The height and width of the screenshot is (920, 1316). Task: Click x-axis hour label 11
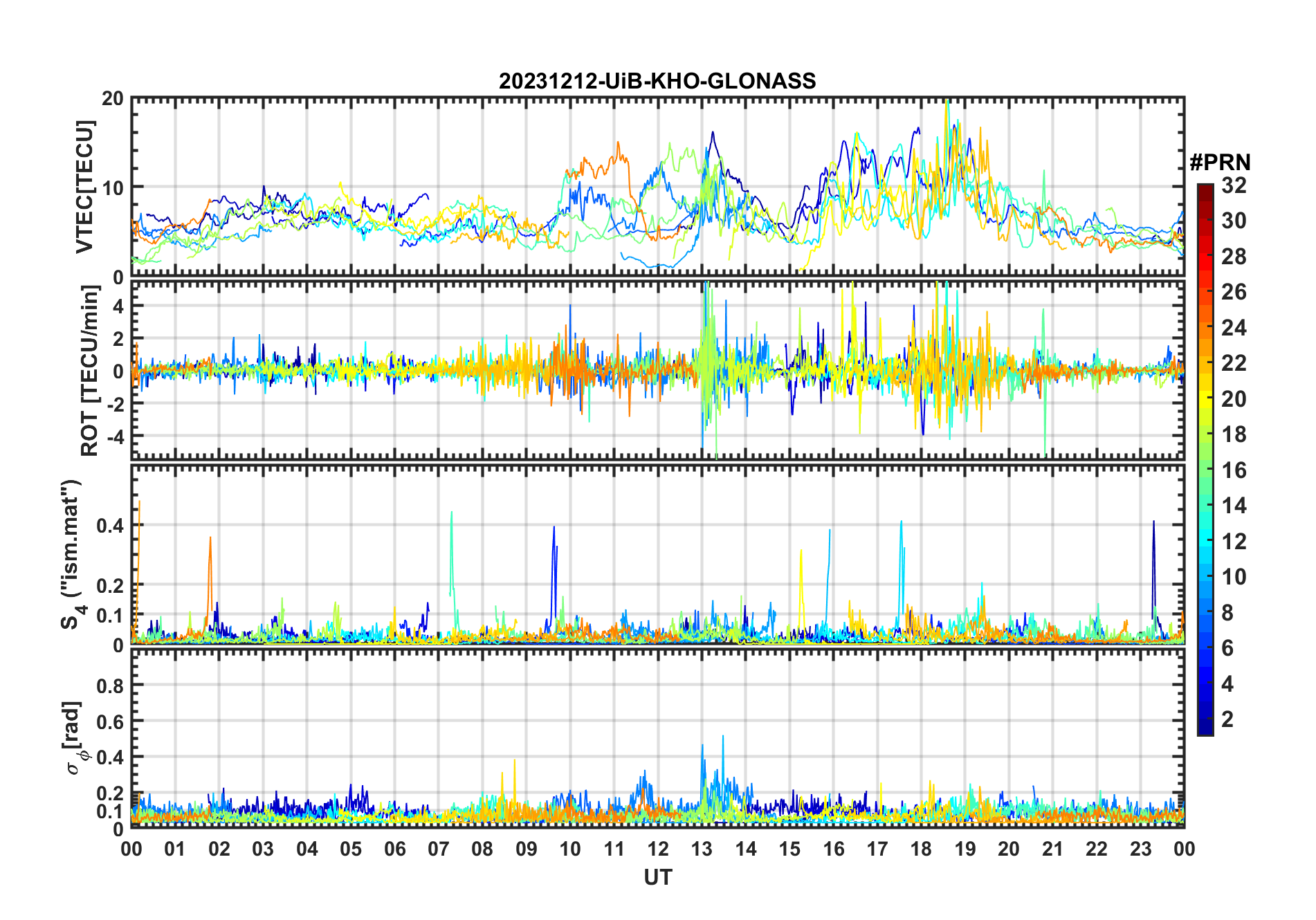click(x=614, y=849)
